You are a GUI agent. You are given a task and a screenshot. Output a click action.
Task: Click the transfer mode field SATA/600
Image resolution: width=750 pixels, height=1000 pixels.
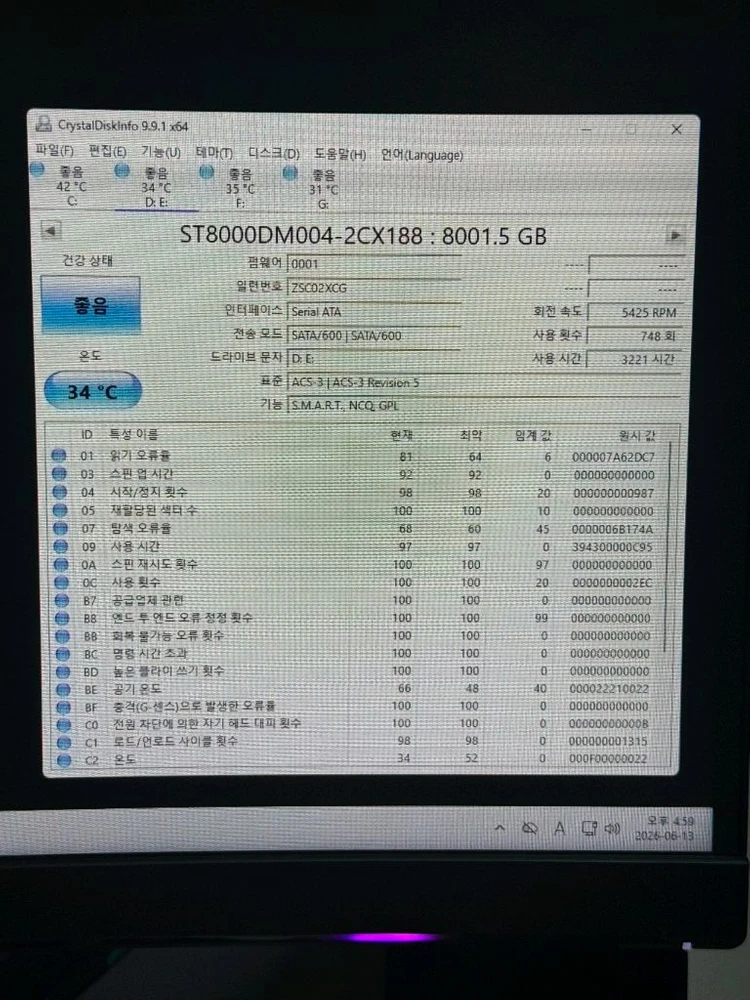(x=374, y=335)
